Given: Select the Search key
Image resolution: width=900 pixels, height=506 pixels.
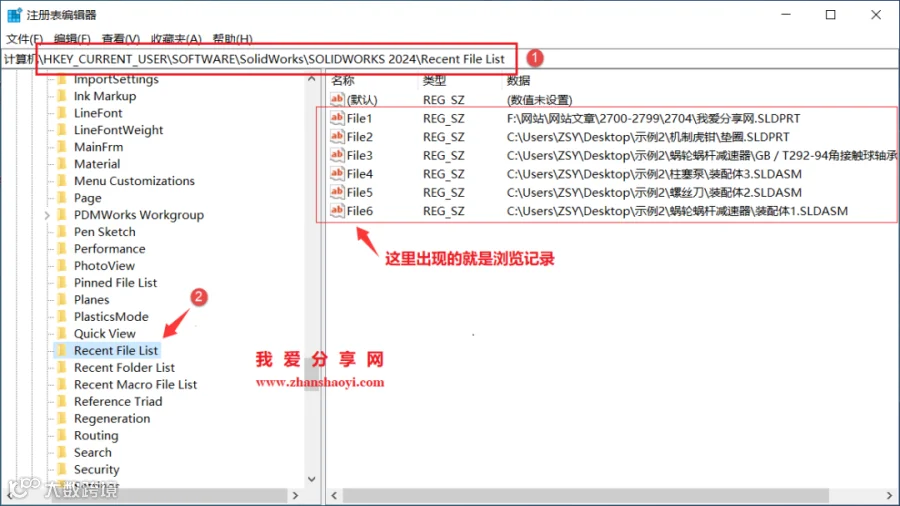Looking at the screenshot, I should click(x=92, y=453).
